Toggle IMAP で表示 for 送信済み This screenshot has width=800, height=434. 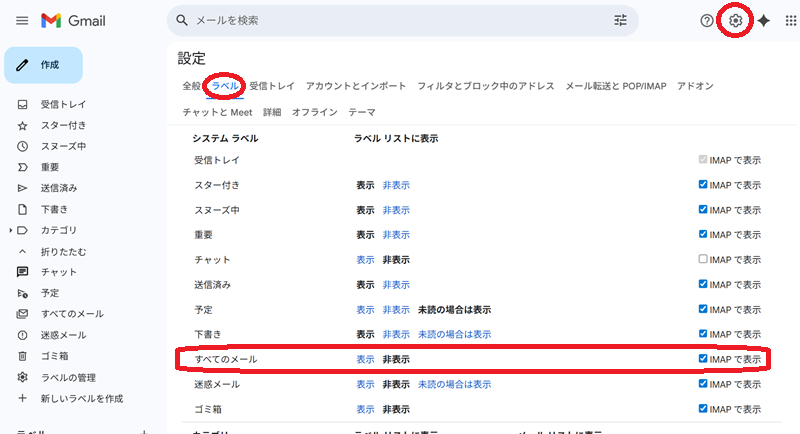click(703, 284)
